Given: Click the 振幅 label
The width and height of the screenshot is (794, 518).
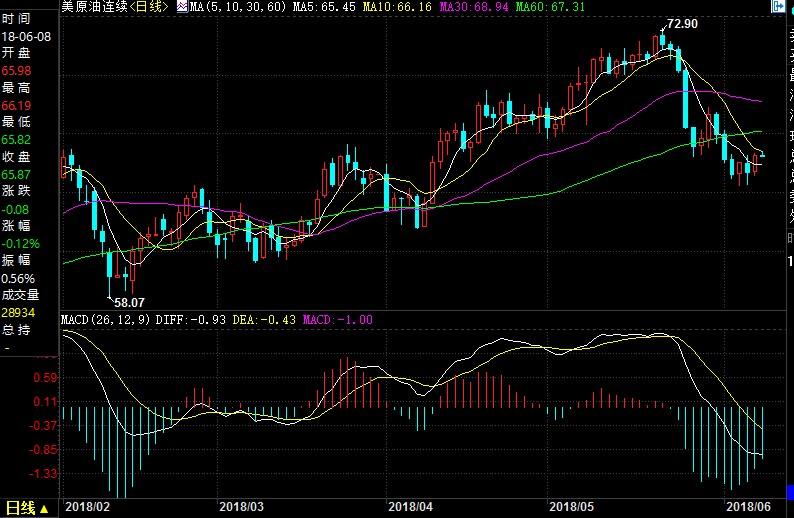Looking at the screenshot, I should click(x=16, y=260).
